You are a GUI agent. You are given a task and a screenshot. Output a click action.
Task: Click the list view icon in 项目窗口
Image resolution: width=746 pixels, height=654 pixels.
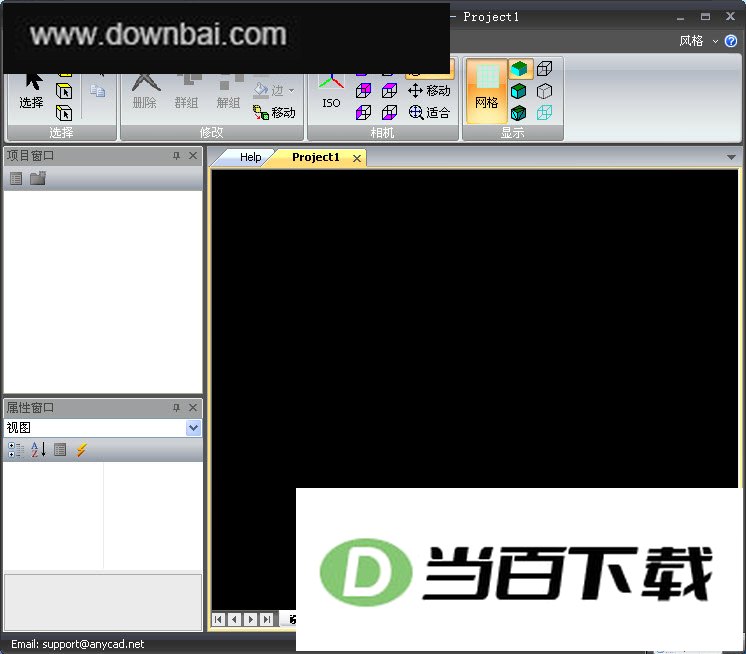click(16, 179)
